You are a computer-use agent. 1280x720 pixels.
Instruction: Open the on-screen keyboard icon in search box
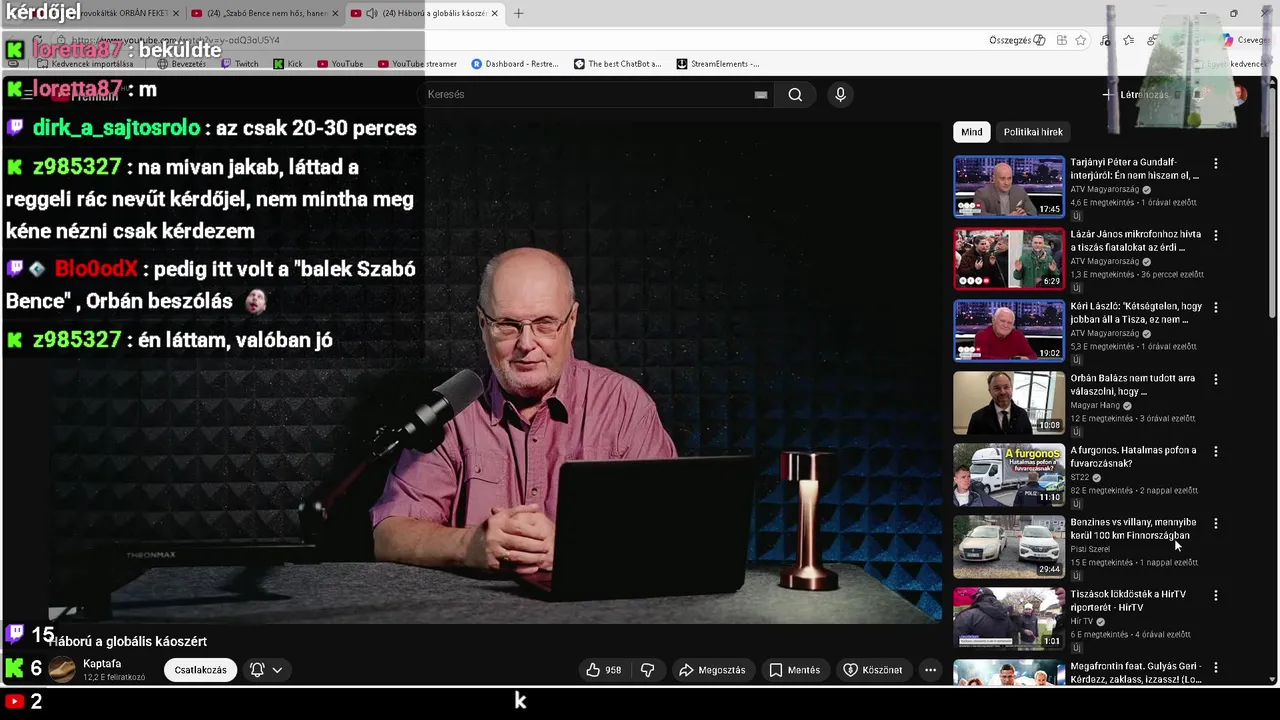coord(761,95)
